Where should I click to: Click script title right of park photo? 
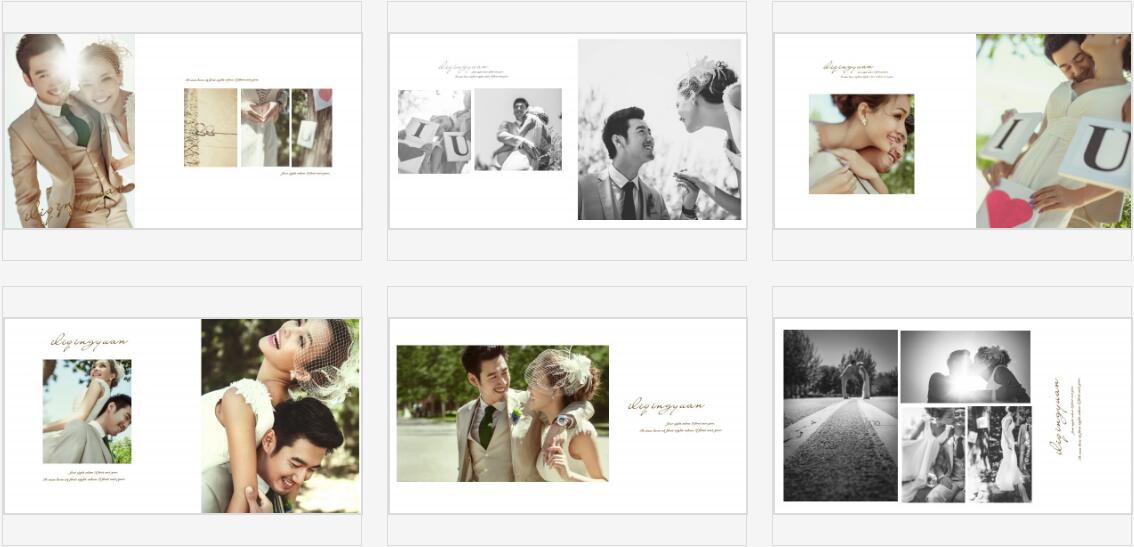(666, 407)
